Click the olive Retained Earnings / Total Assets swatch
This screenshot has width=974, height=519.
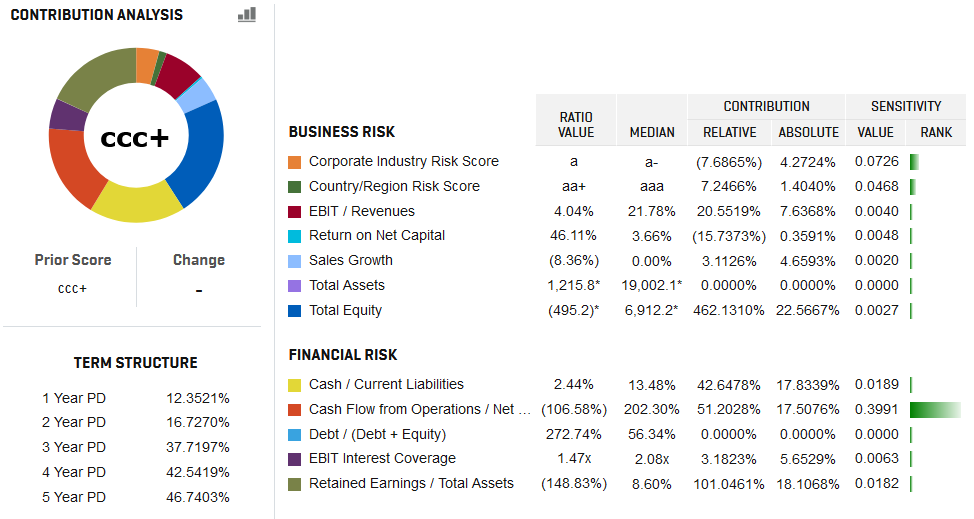[x=294, y=484]
